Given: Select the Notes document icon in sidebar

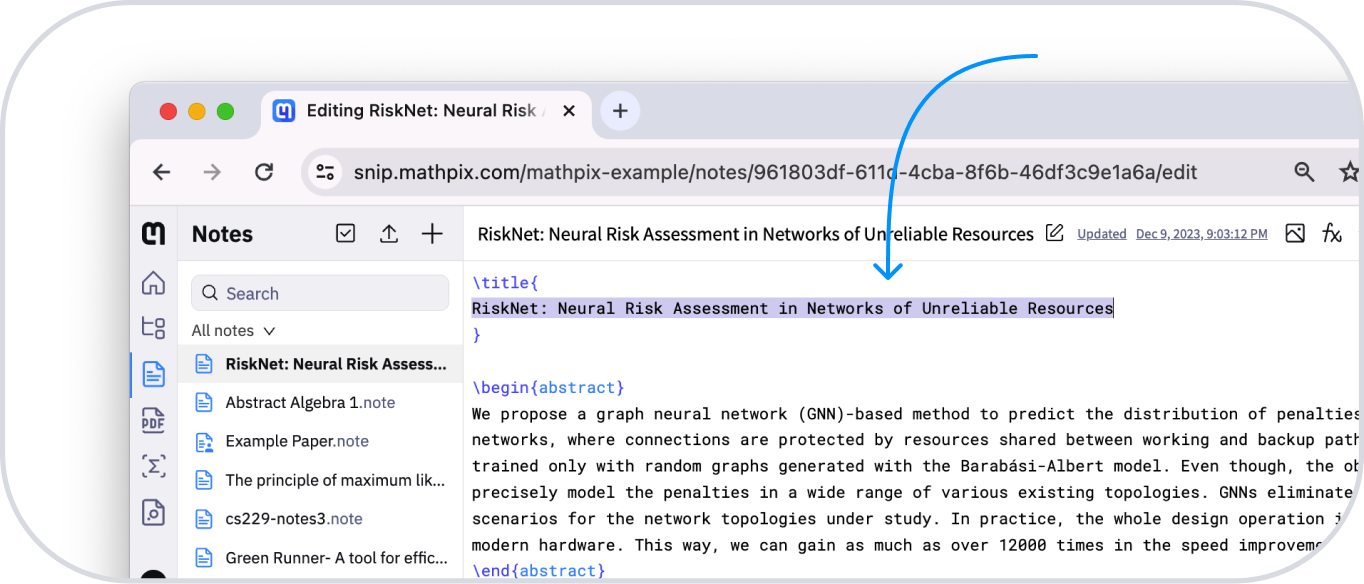Looking at the screenshot, I should tap(153, 374).
